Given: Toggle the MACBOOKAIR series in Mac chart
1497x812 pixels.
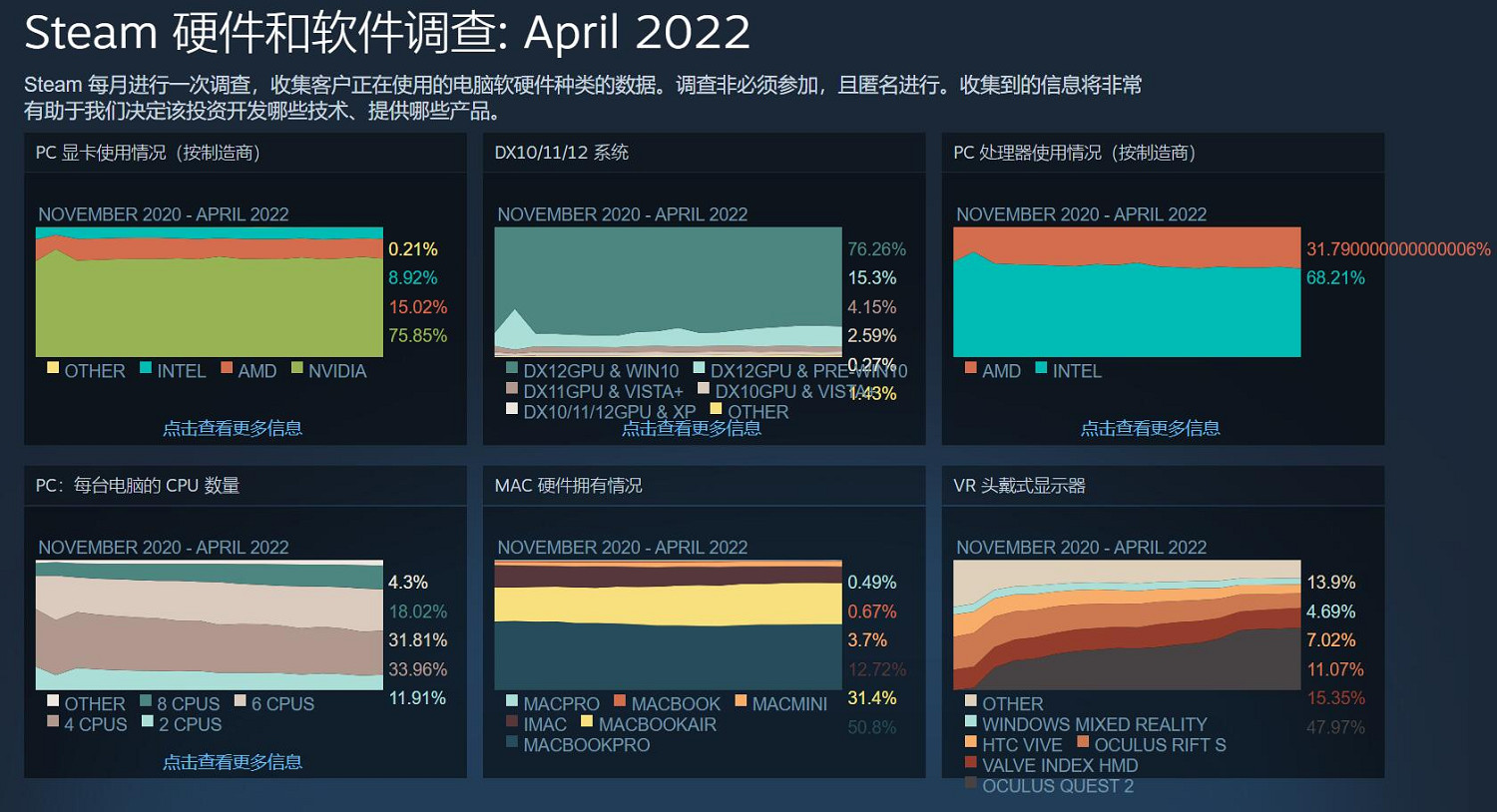Looking at the screenshot, I should (586, 724).
